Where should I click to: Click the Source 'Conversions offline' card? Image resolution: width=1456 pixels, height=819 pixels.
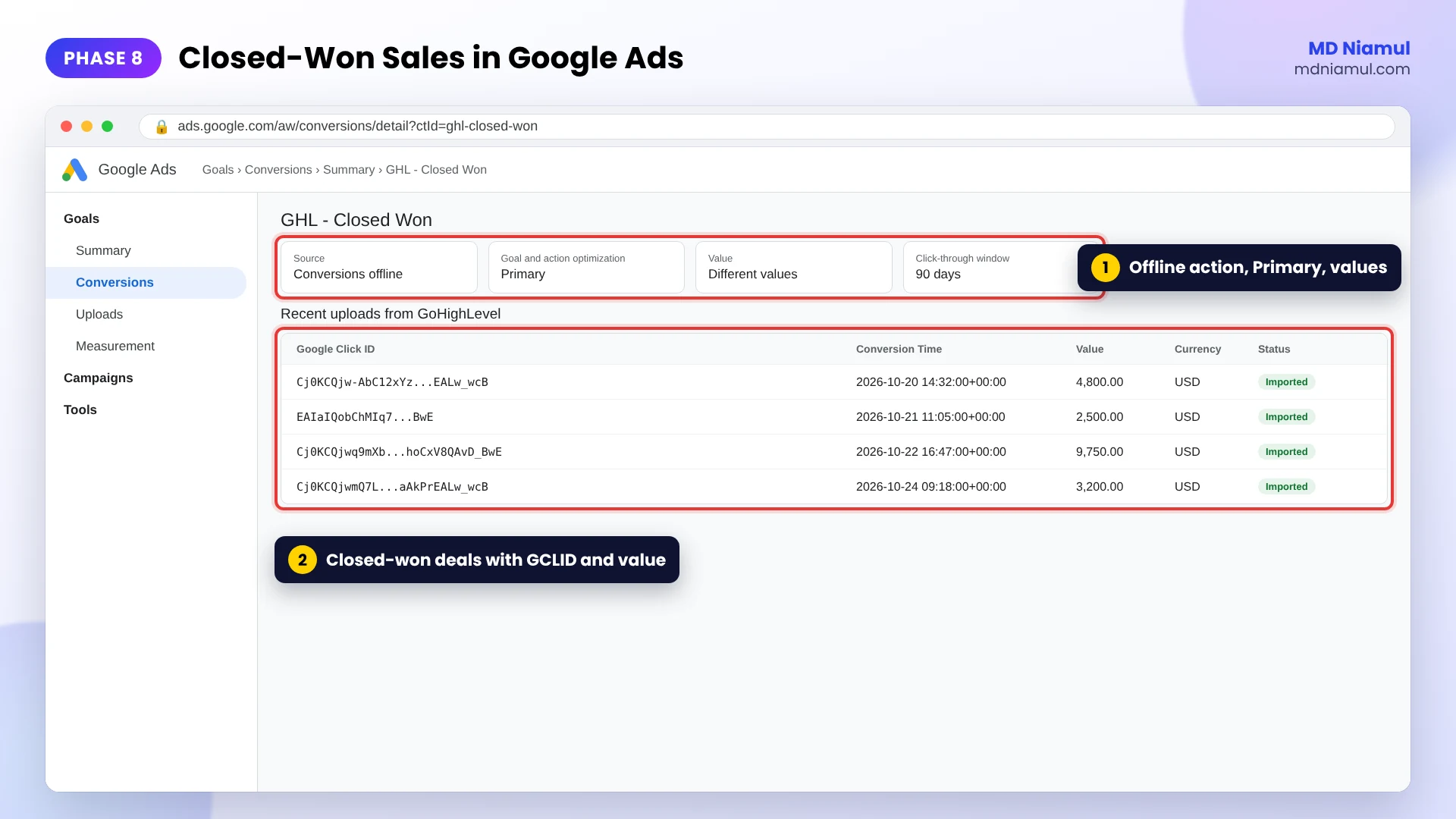click(379, 267)
